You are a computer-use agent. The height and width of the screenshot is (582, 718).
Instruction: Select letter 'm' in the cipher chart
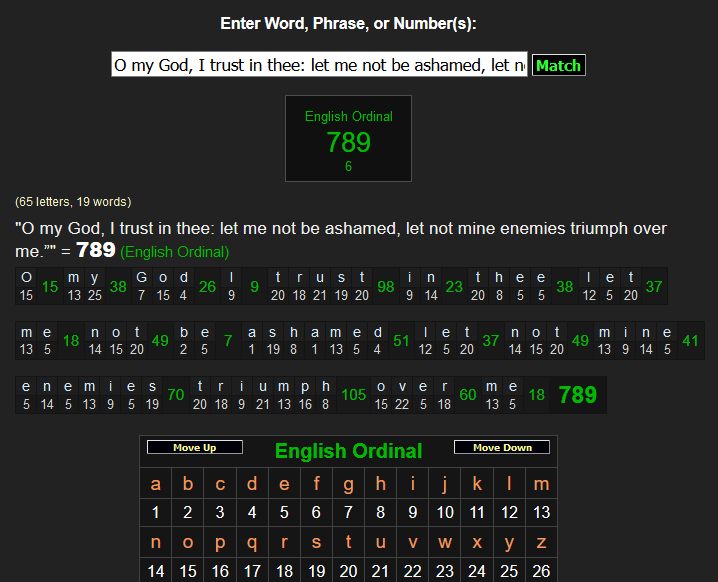pyautogui.click(x=541, y=485)
